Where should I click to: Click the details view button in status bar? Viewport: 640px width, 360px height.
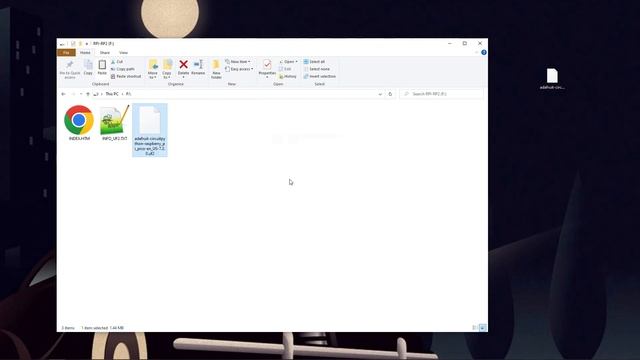(x=474, y=327)
